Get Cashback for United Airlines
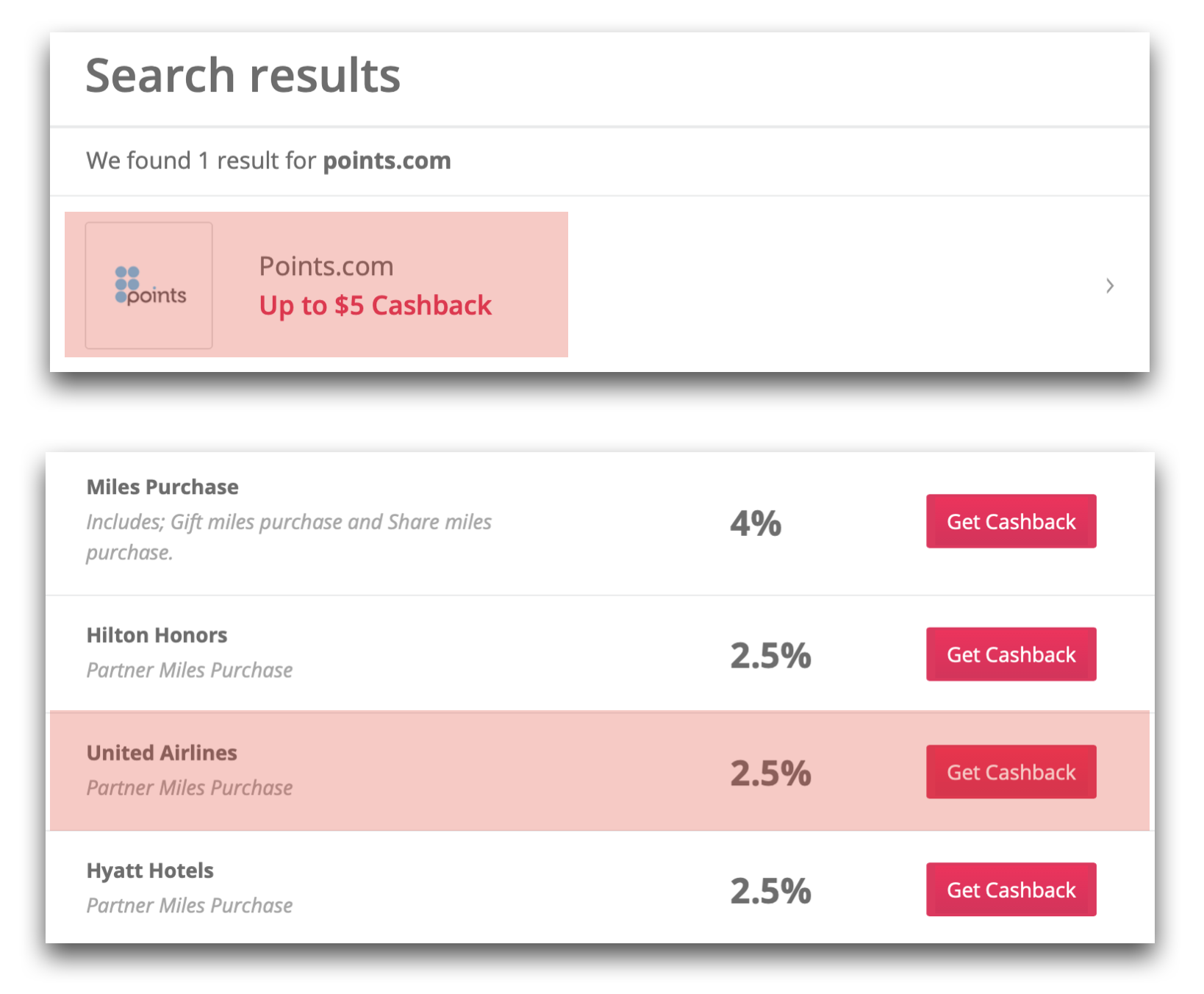This screenshot has width=1204, height=994. click(1011, 772)
